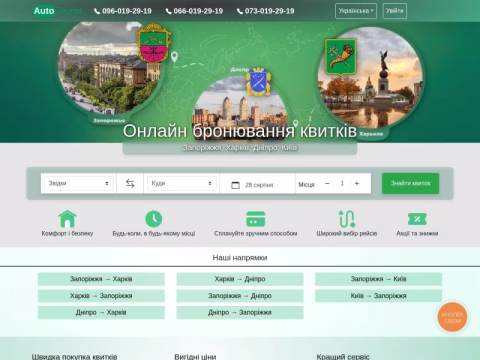The image size is (480, 360).
Task: Click the Знайти квиток search button
Action: pyautogui.click(x=410, y=183)
